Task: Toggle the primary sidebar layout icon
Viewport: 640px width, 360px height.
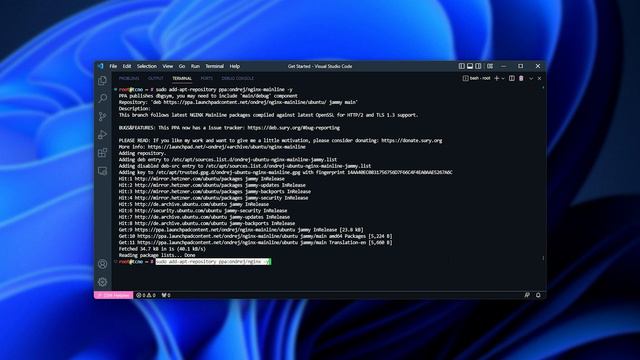Action: tap(461, 66)
